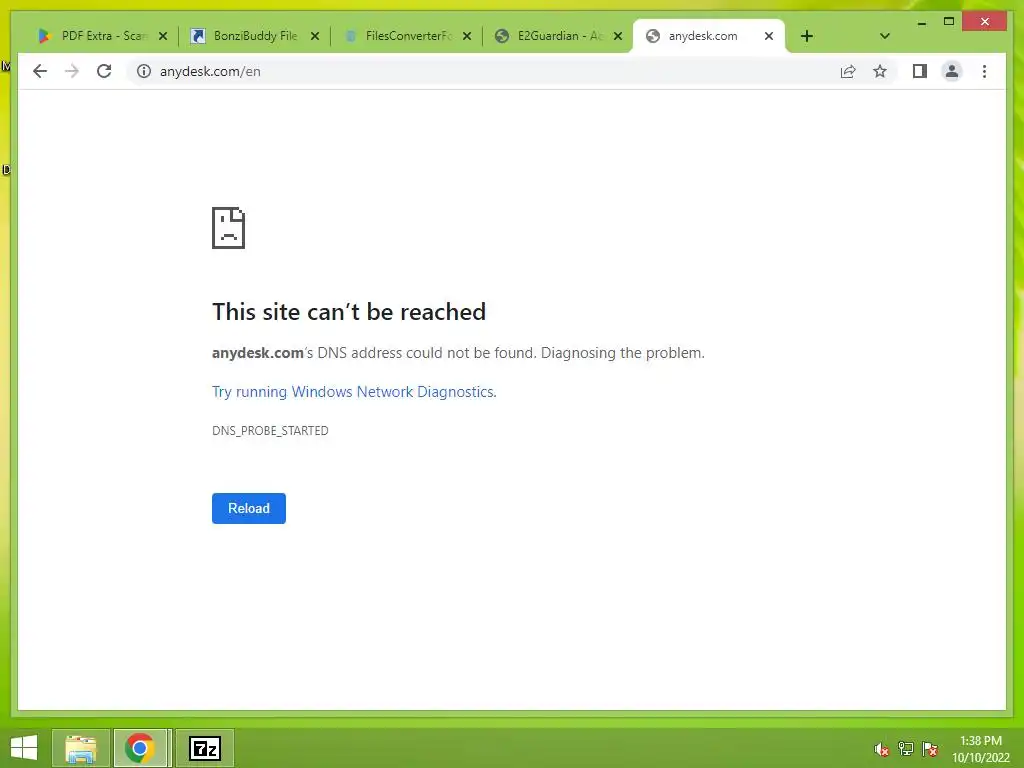Open the Windows Start button
The width and height of the screenshot is (1024, 768).
pyautogui.click(x=24, y=748)
